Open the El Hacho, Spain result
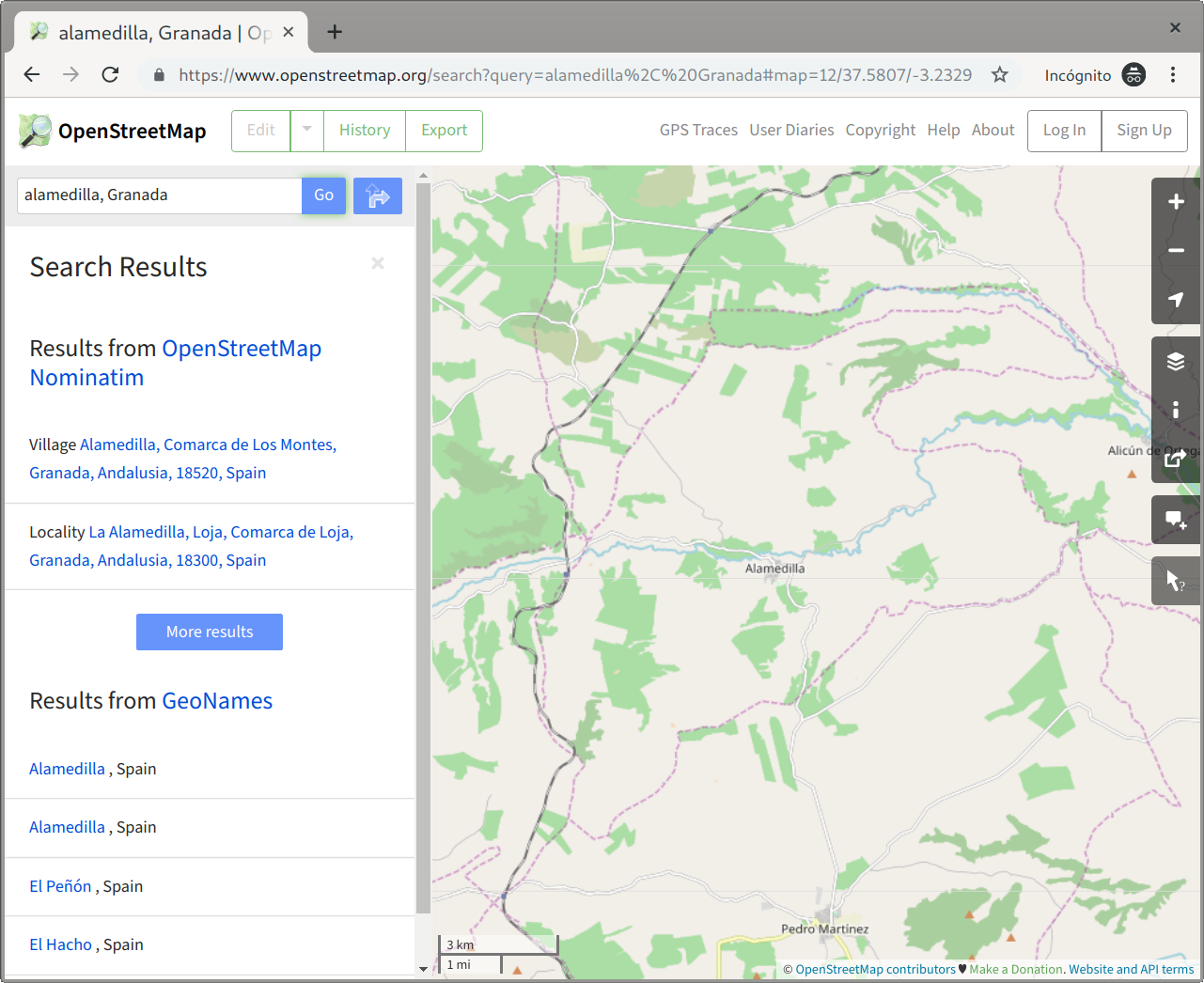Image resolution: width=1204 pixels, height=983 pixels. (x=60, y=944)
